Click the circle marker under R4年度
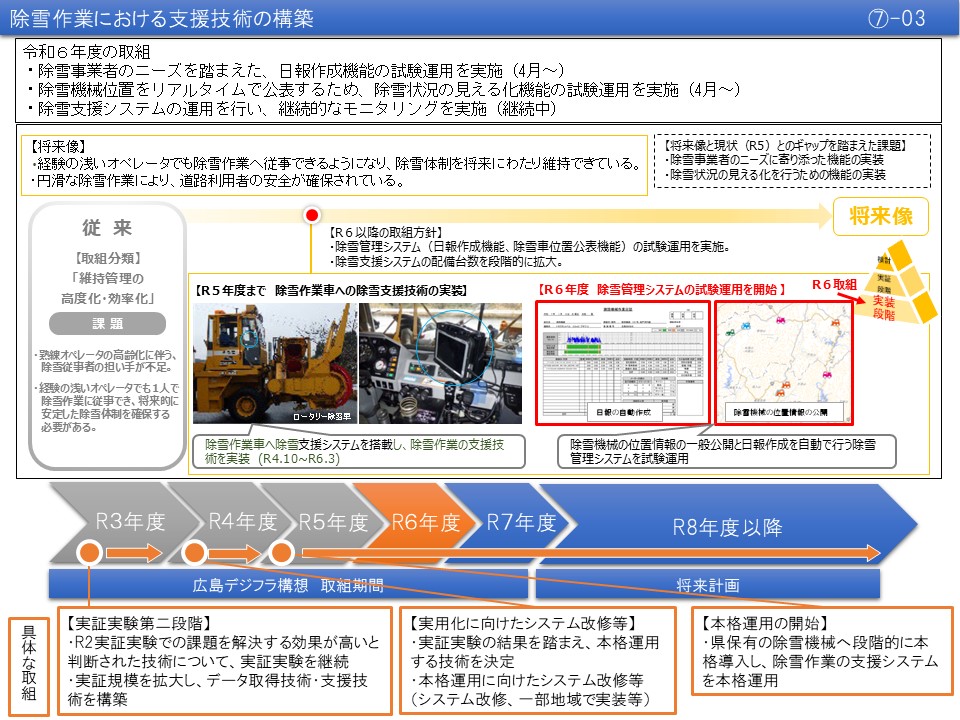The image size is (960, 720). point(195,552)
